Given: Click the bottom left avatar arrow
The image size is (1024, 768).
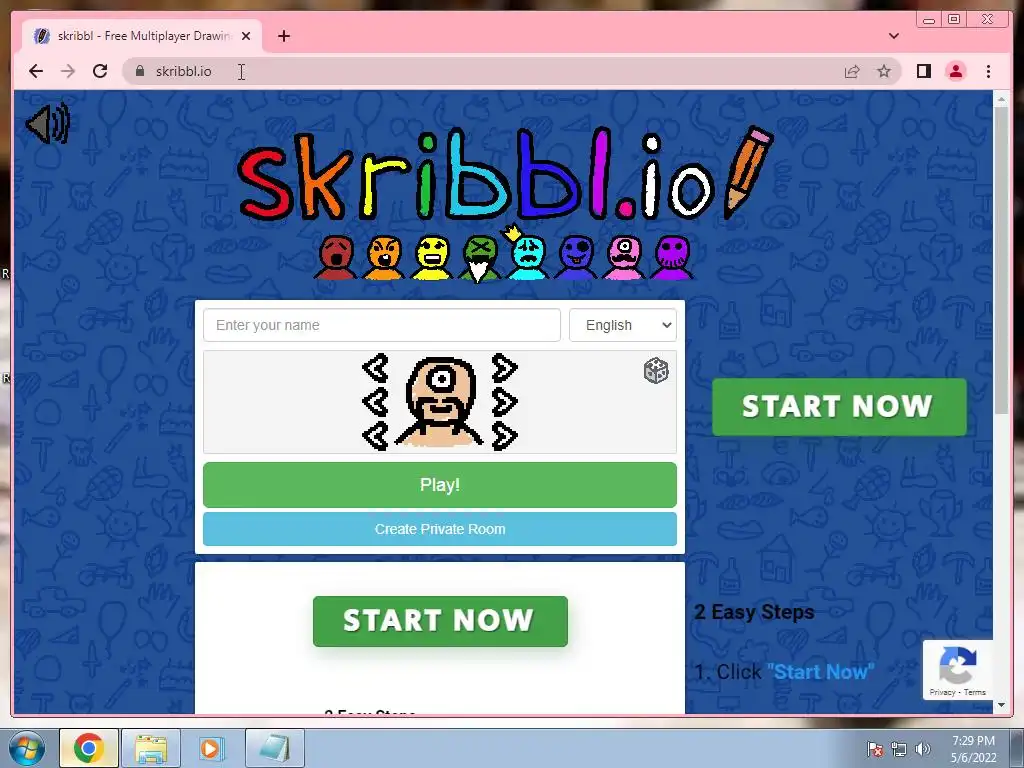Looking at the screenshot, I should (376, 436).
